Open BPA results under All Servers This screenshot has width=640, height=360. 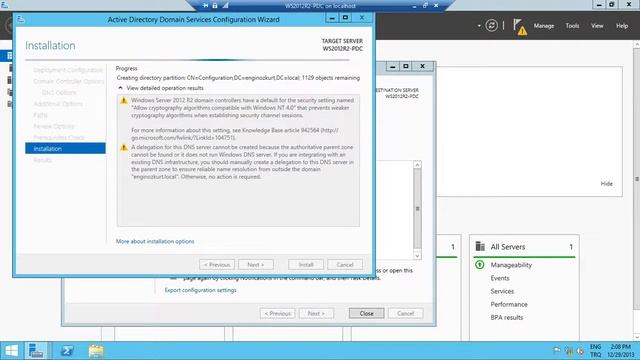pos(507,317)
